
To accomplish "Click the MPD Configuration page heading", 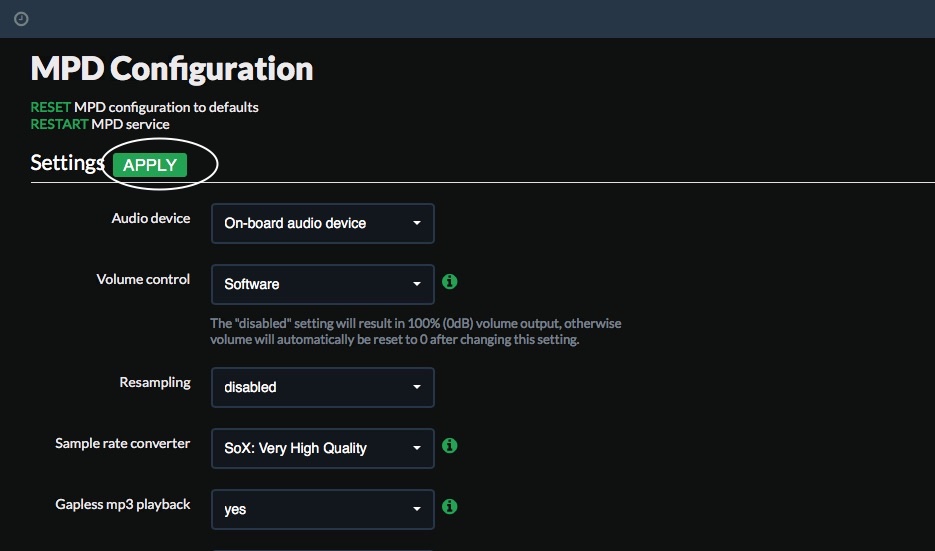I will tap(172, 69).
